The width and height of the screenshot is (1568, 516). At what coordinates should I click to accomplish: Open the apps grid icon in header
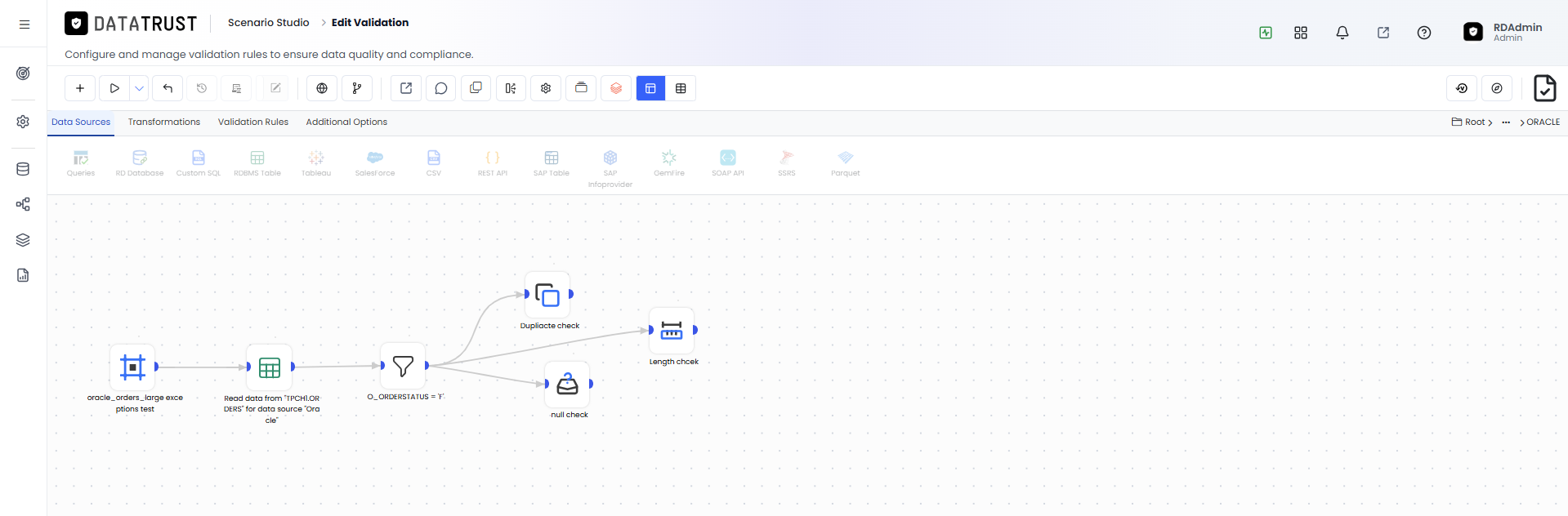[x=1301, y=33]
